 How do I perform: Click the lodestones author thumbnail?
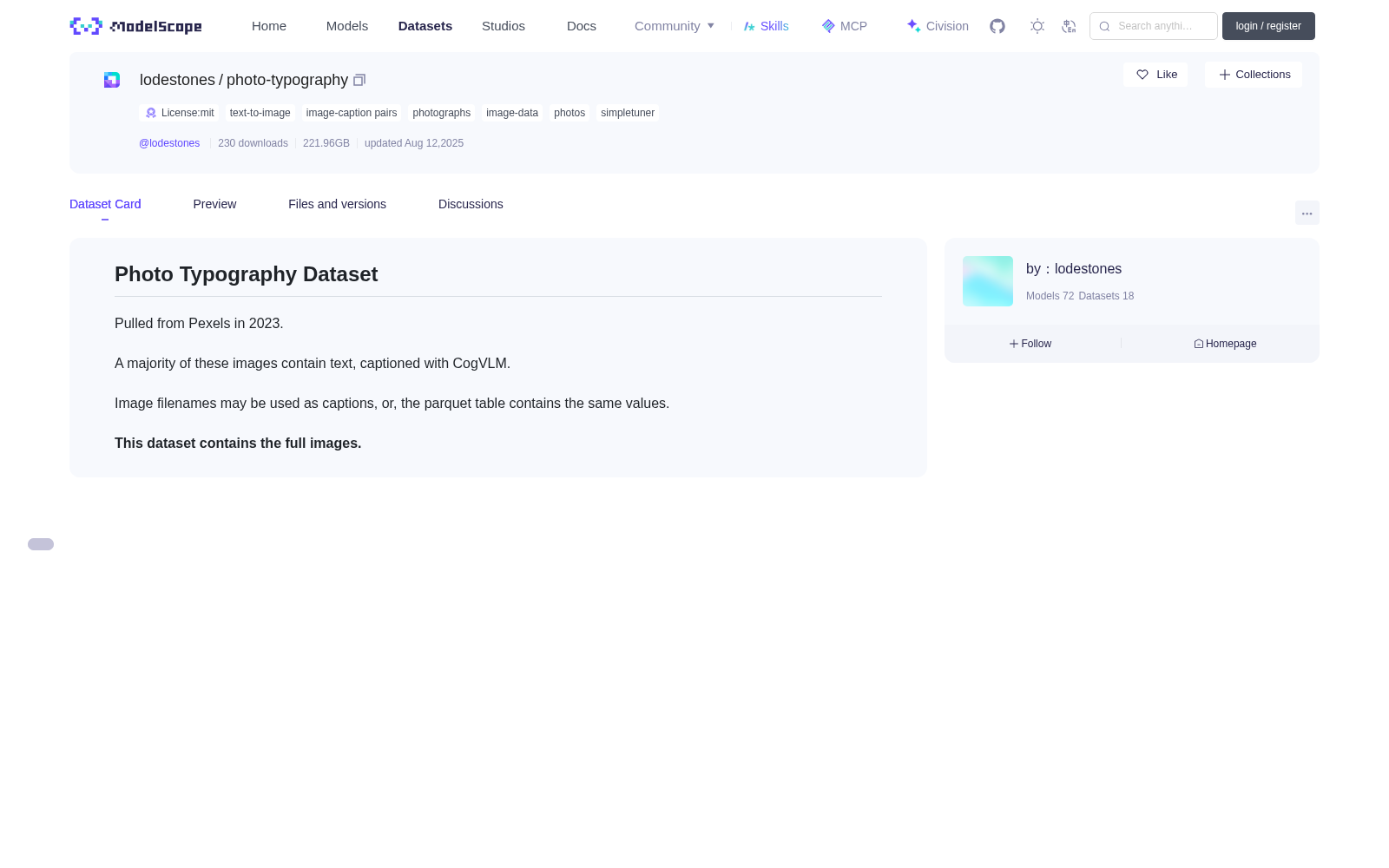pyautogui.click(x=988, y=281)
